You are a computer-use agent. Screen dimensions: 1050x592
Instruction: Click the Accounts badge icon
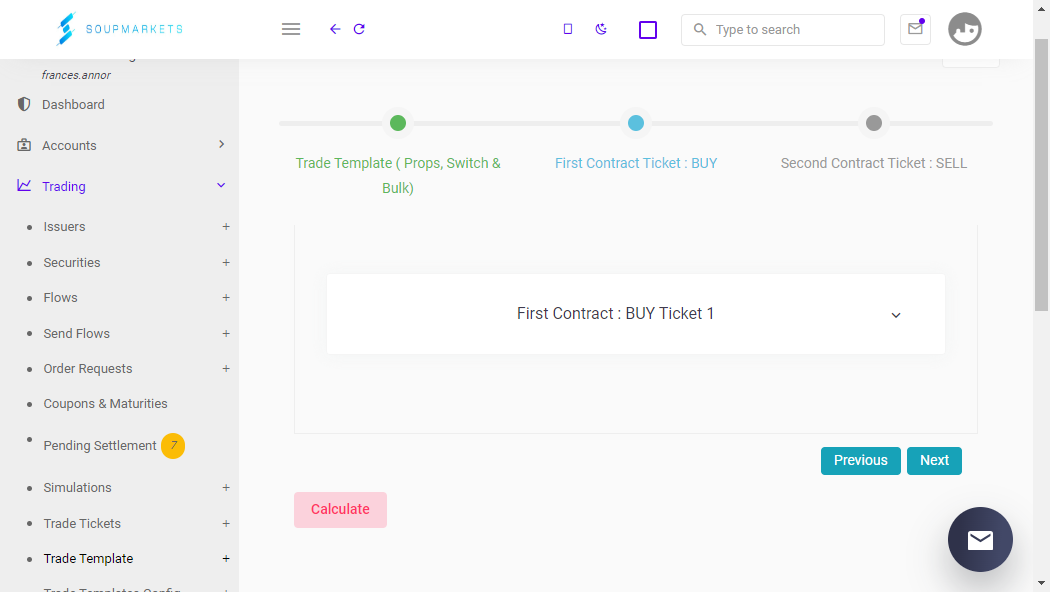(x=24, y=145)
